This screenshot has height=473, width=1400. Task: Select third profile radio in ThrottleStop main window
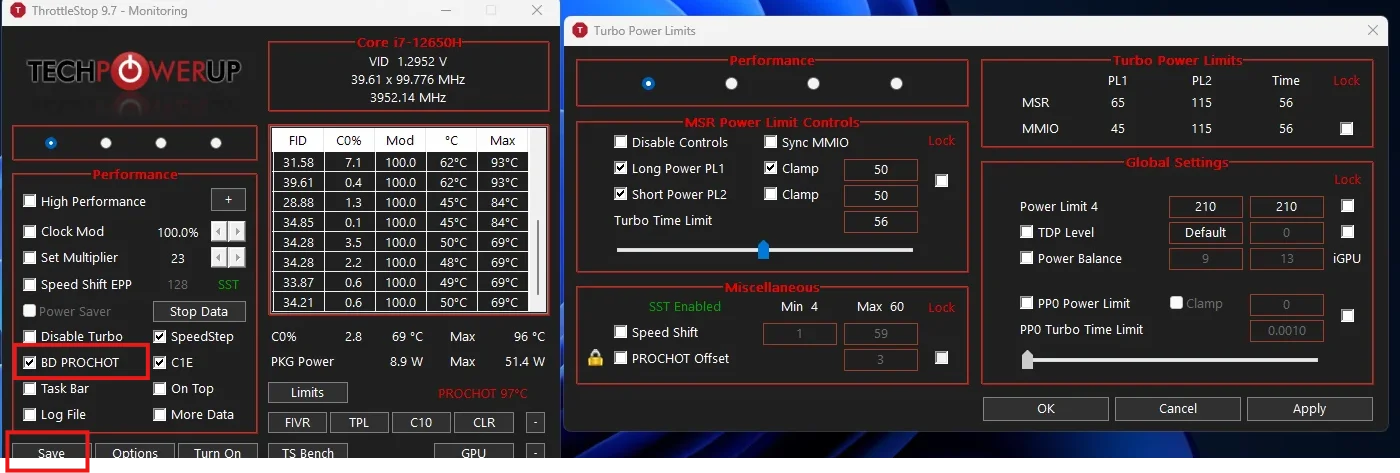coord(161,143)
